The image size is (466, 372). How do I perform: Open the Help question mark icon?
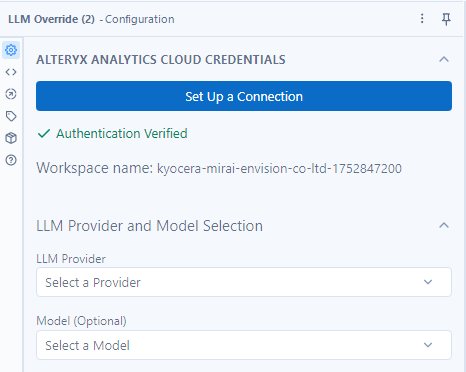11,160
